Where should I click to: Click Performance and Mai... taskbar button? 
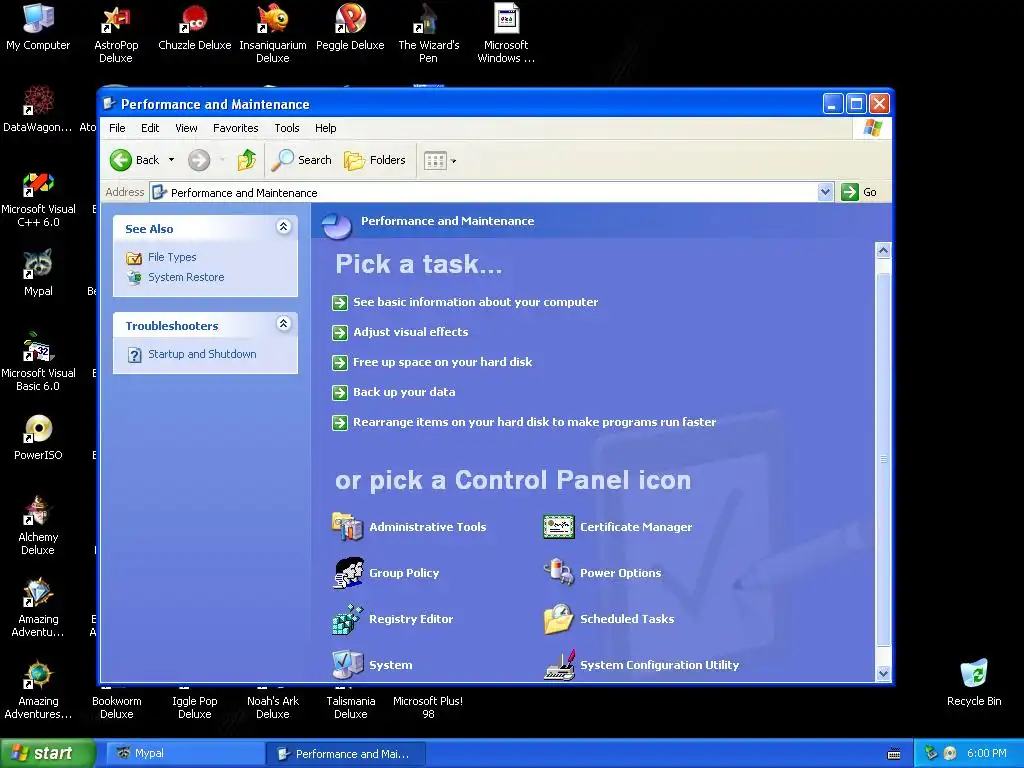(346, 753)
